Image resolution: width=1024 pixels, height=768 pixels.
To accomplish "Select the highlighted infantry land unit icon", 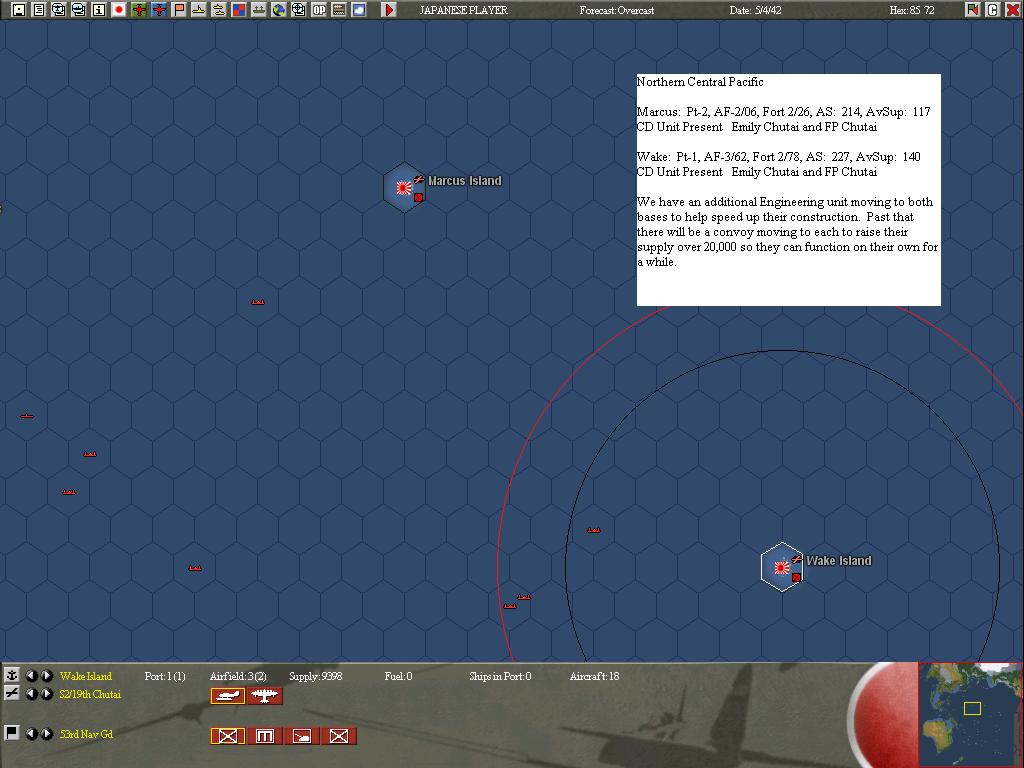I will point(228,736).
